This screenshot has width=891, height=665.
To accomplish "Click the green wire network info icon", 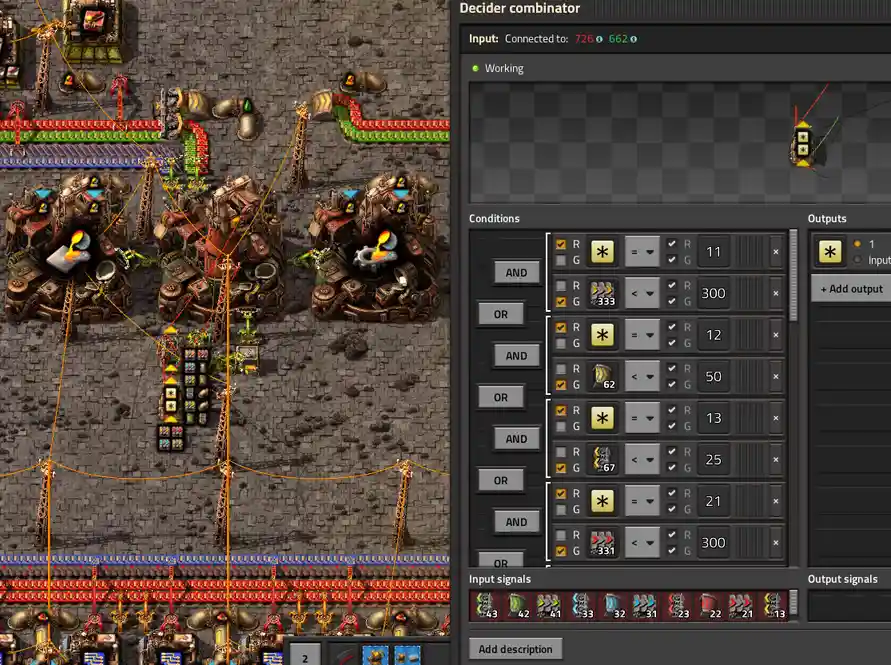I will [634, 39].
